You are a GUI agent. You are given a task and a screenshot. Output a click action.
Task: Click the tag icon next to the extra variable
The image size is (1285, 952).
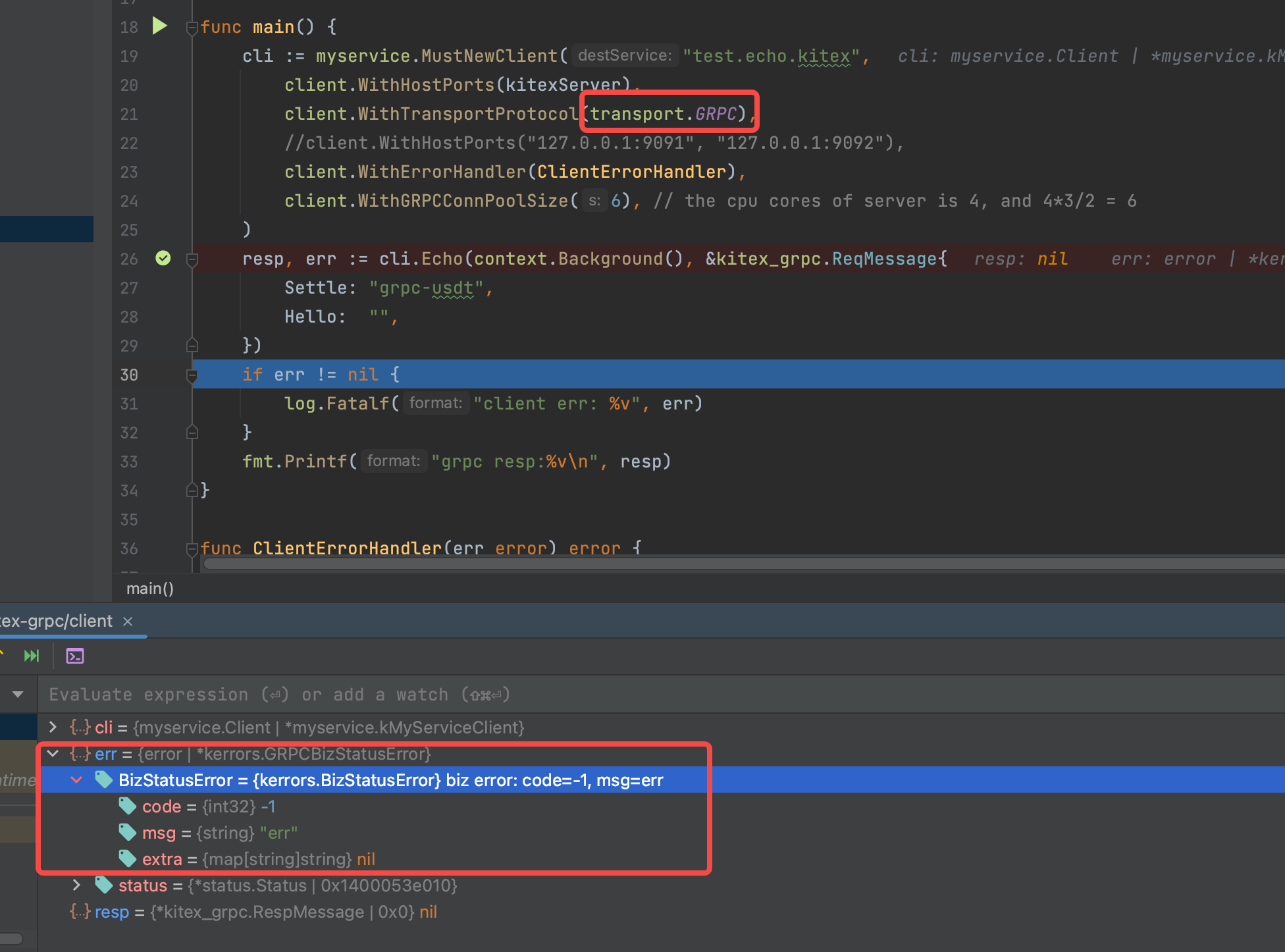point(127,859)
